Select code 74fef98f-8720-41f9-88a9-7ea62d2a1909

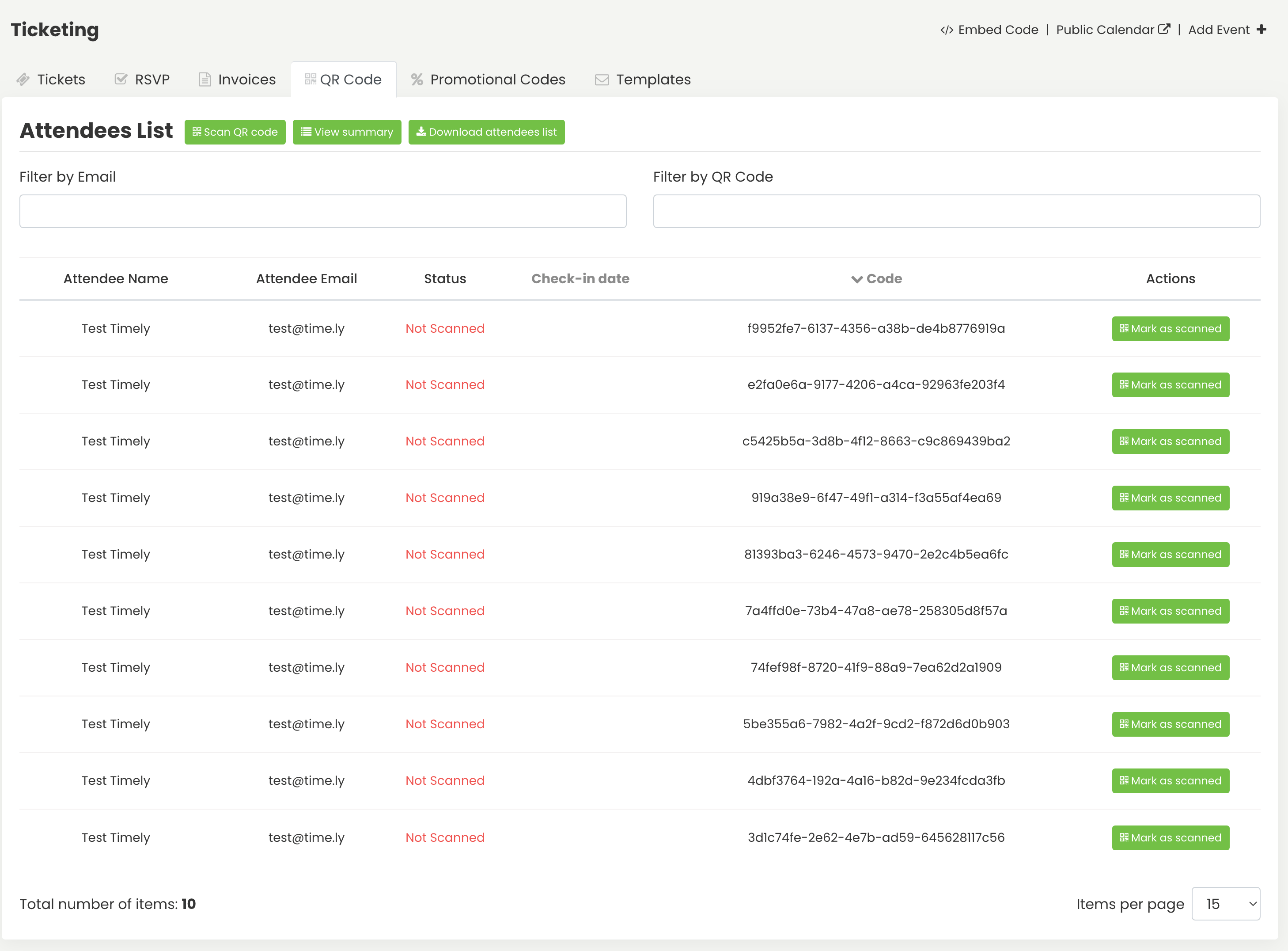[876, 667]
